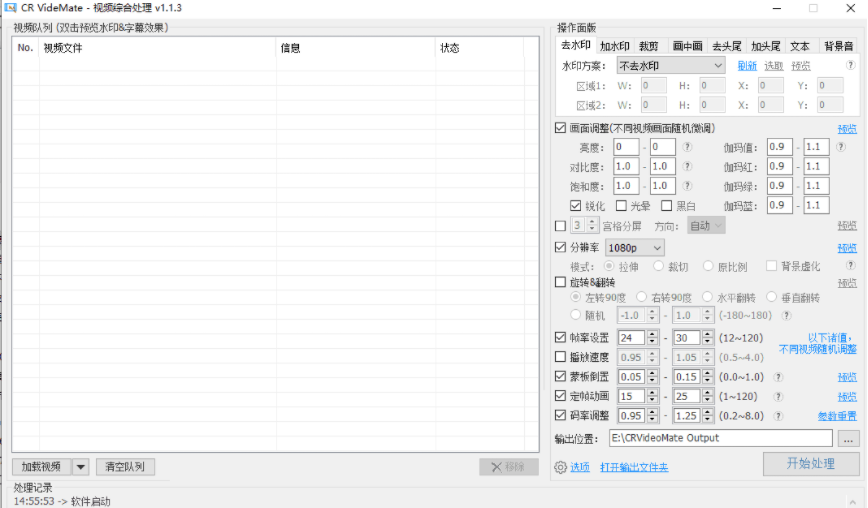Viewport: 868px width, 508px height.
Task: Select 原比例 original ratio radio
Action: pos(708,266)
